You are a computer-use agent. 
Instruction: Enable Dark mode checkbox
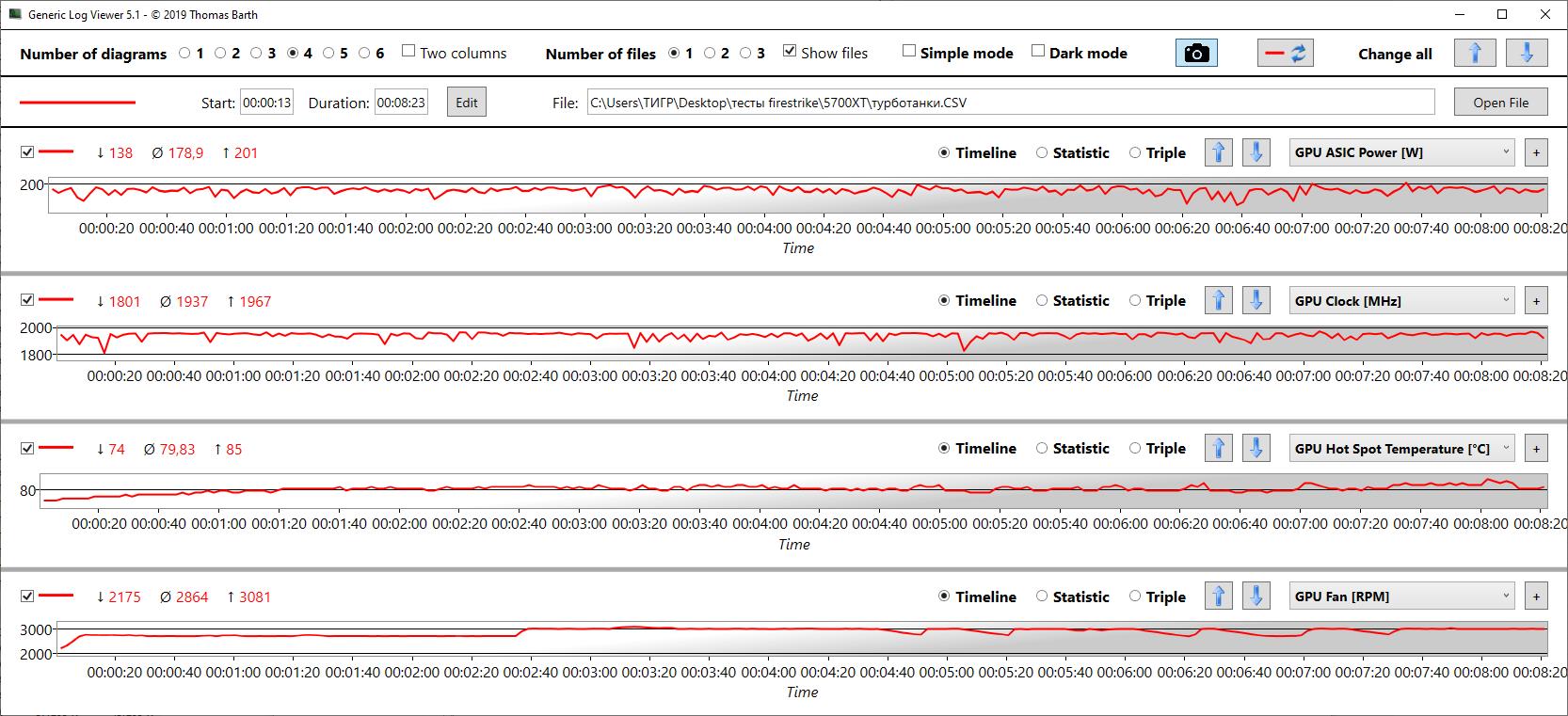coord(1038,51)
